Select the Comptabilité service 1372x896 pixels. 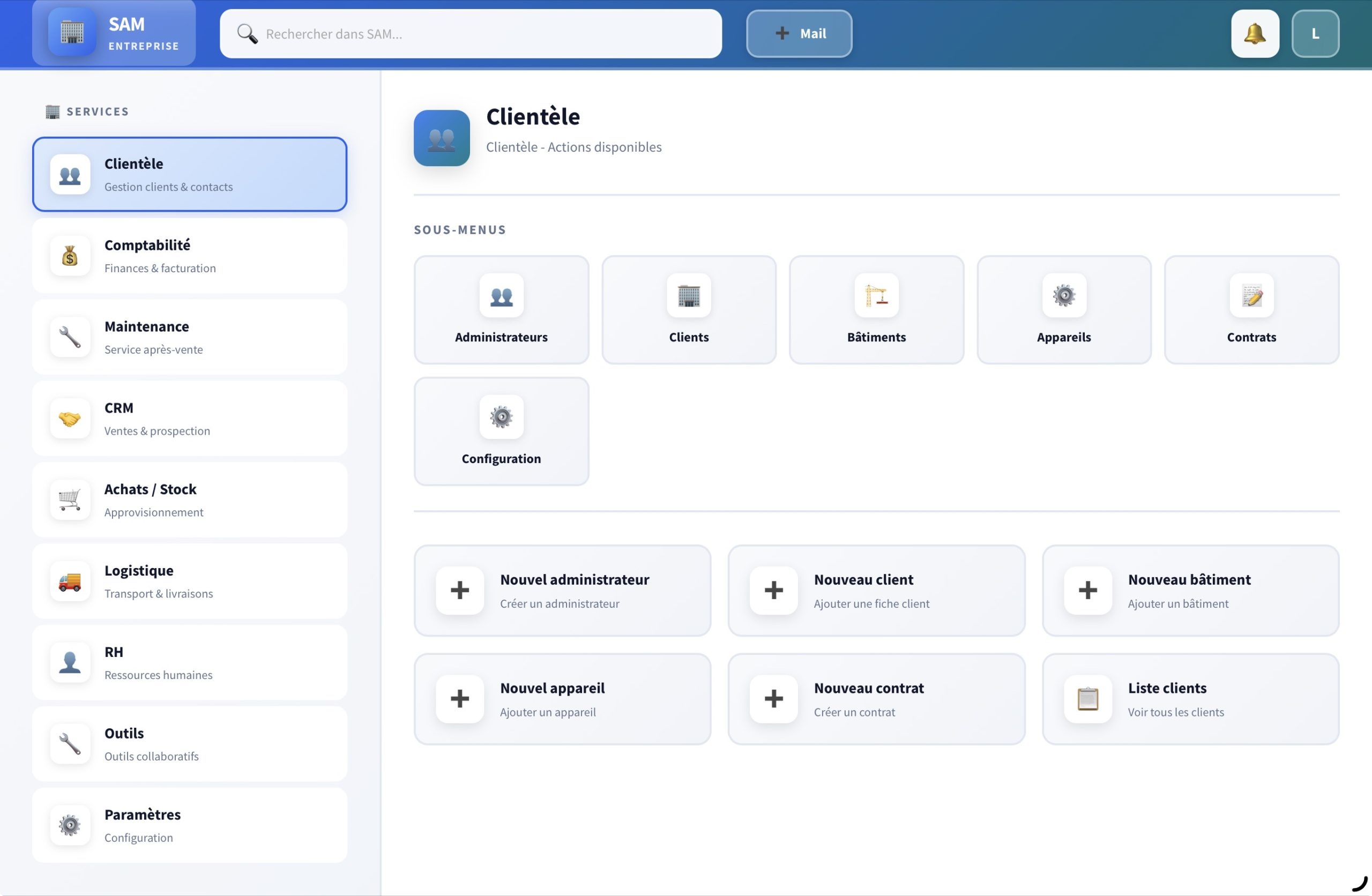(190, 256)
